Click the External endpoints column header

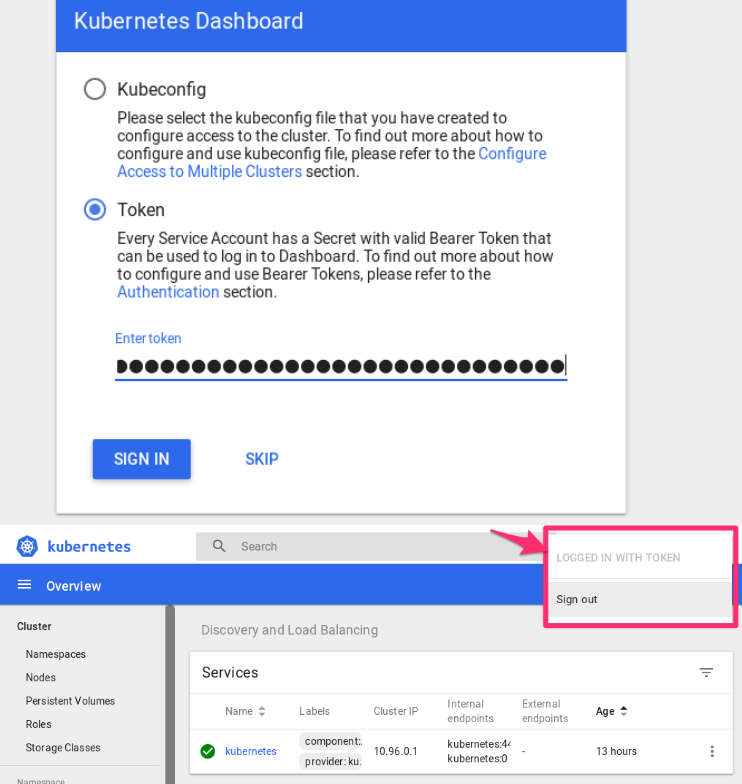[x=545, y=711]
